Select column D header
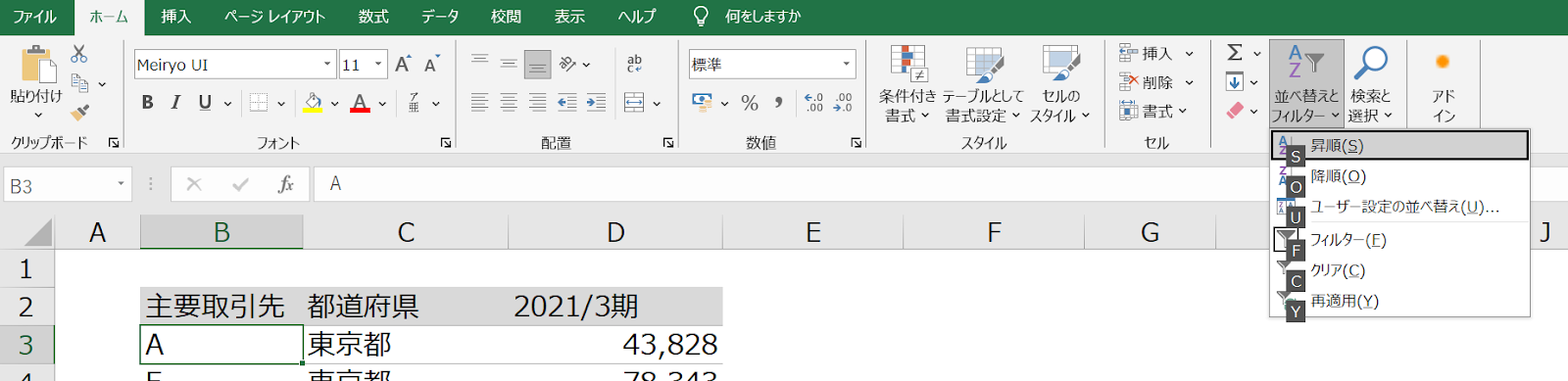Viewport: 1568px width, 381px height. [x=615, y=232]
